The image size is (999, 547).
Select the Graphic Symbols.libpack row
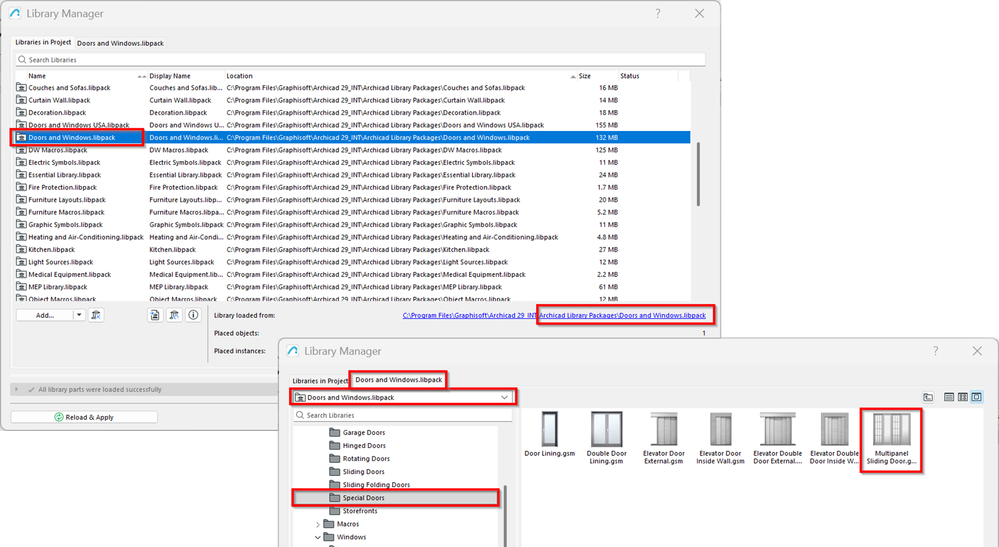[353, 225]
